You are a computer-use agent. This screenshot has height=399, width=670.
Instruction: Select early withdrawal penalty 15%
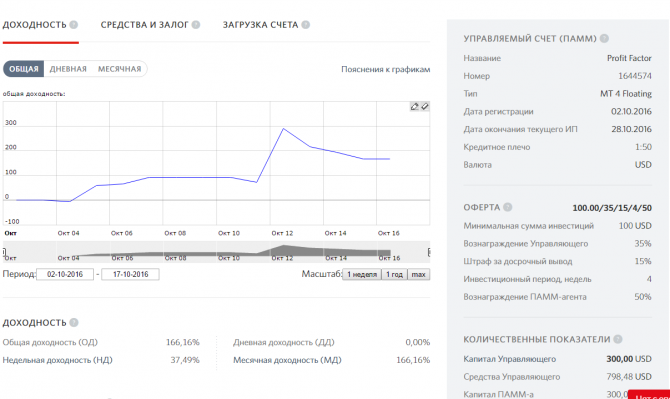[643, 261]
